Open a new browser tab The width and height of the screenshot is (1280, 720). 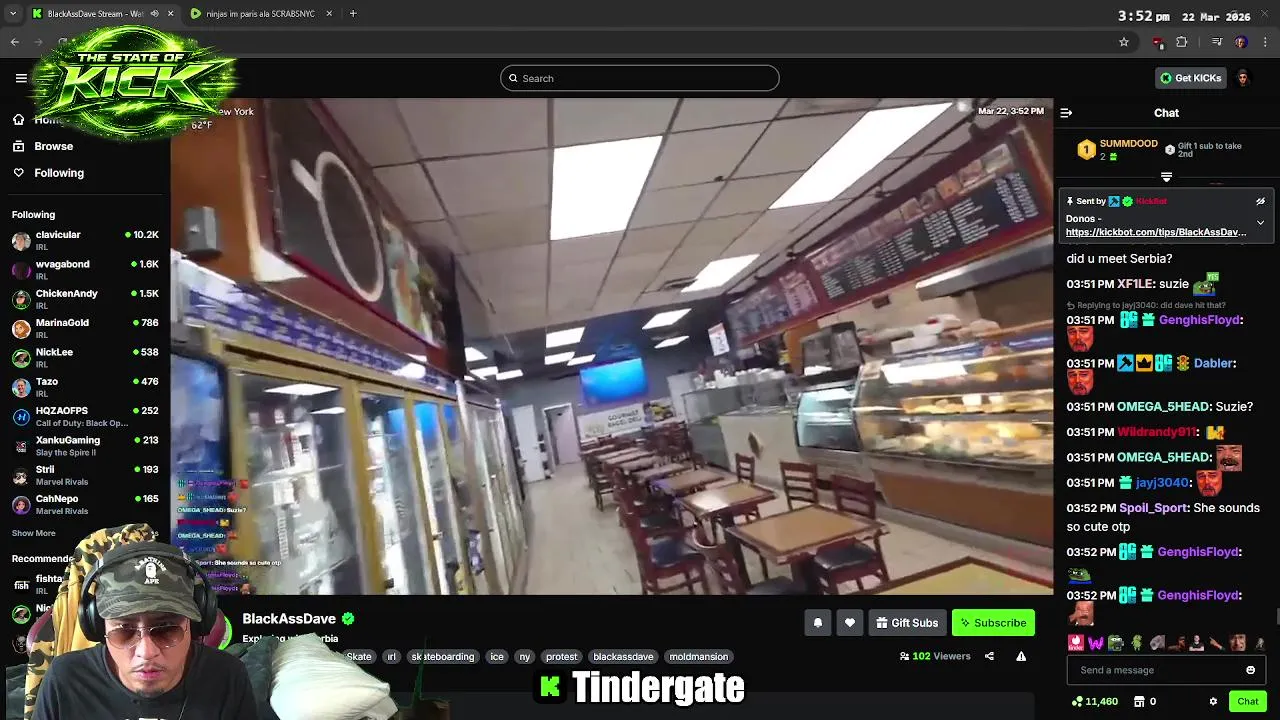pyautogui.click(x=352, y=14)
